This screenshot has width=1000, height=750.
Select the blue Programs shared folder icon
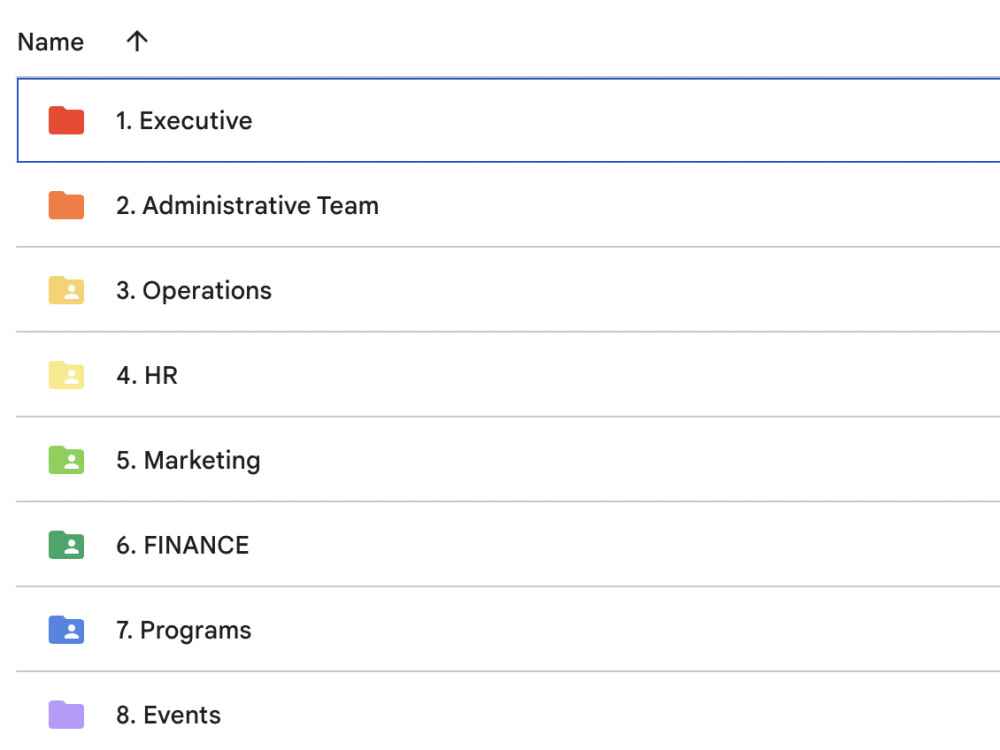point(66,629)
